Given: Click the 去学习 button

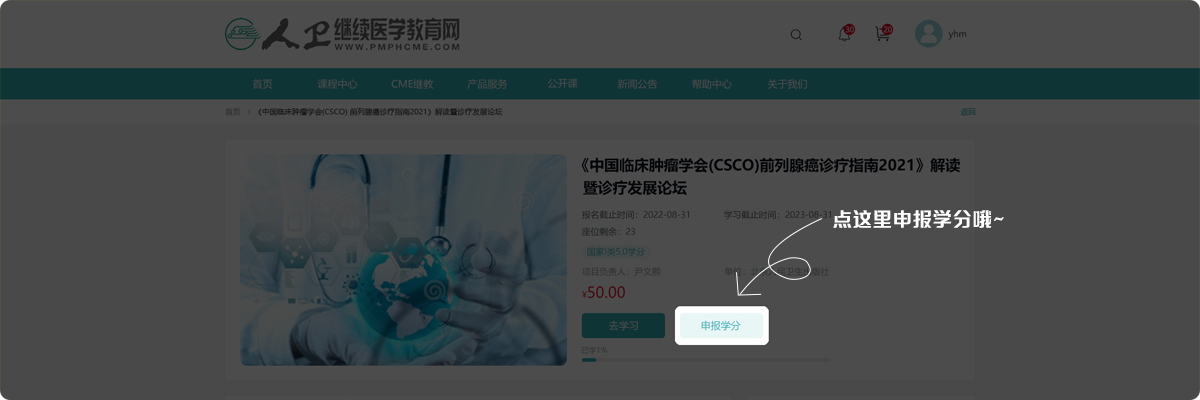Looking at the screenshot, I should pos(623,325).
